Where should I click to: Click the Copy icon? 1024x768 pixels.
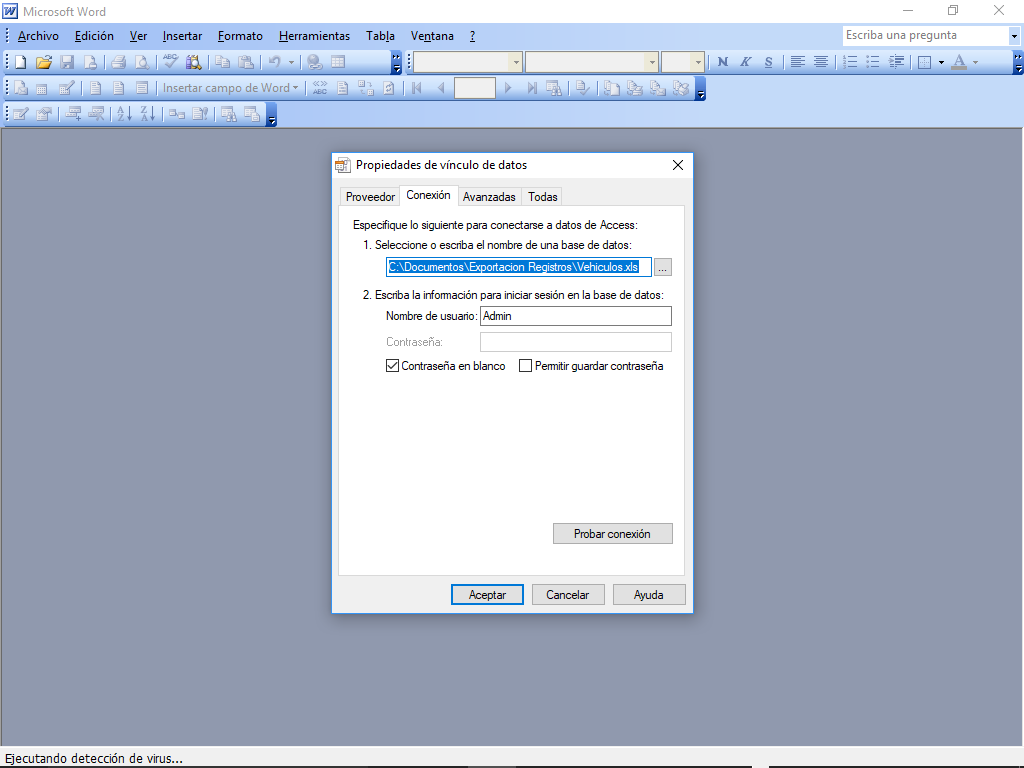point(223,62)
